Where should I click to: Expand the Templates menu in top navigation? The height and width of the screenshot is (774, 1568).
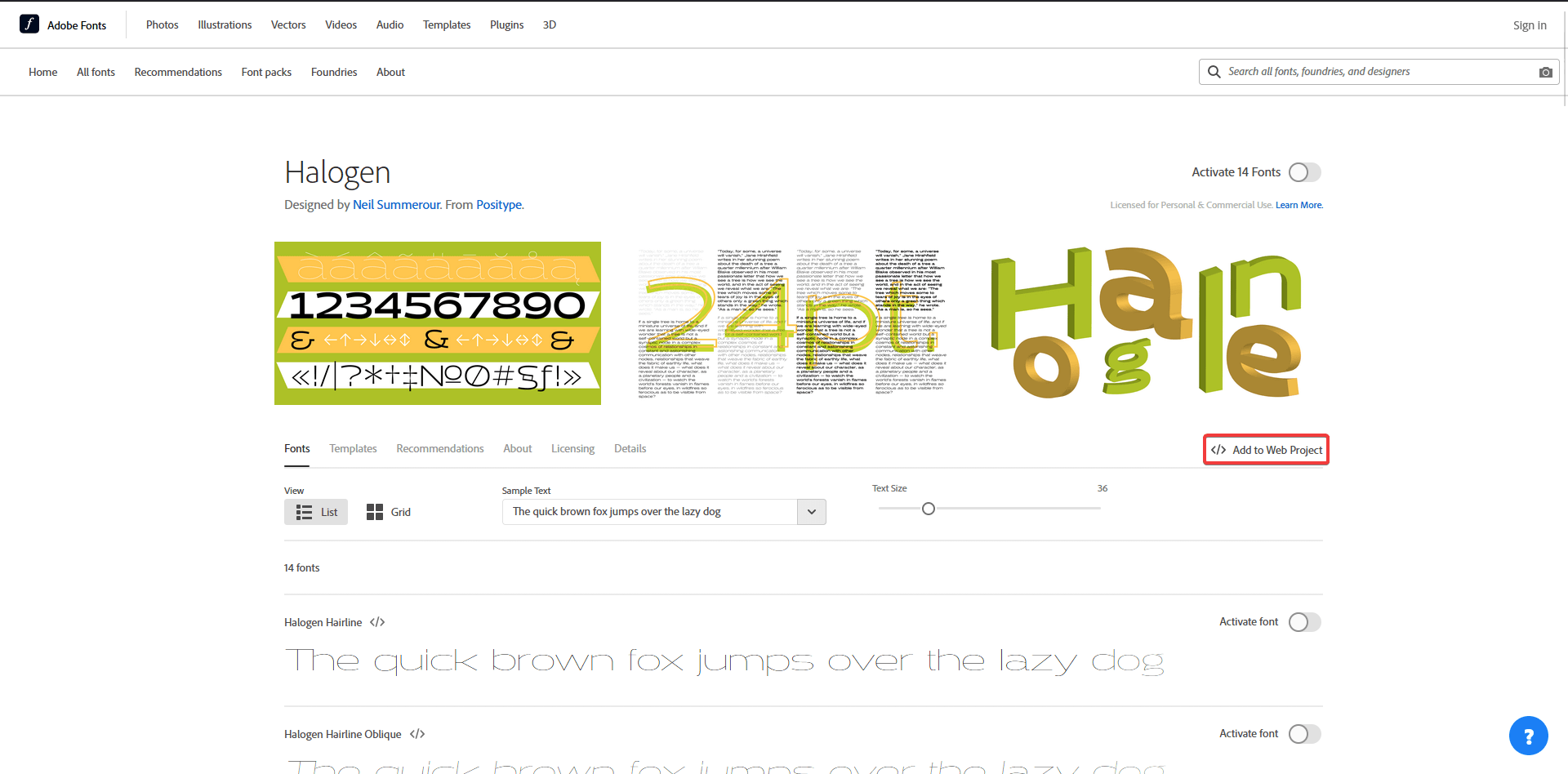click(447, 24)
